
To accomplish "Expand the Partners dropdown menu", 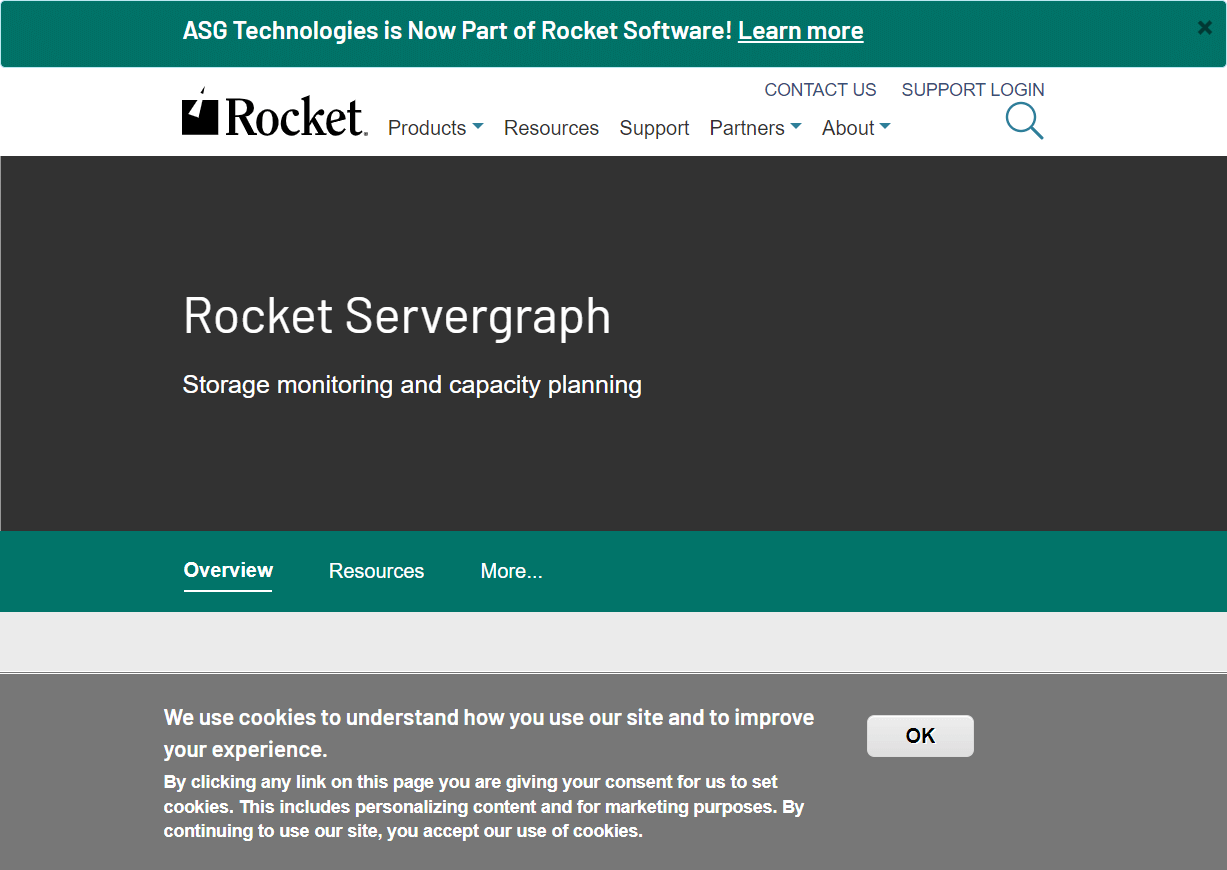I will (x=755, y=128).
